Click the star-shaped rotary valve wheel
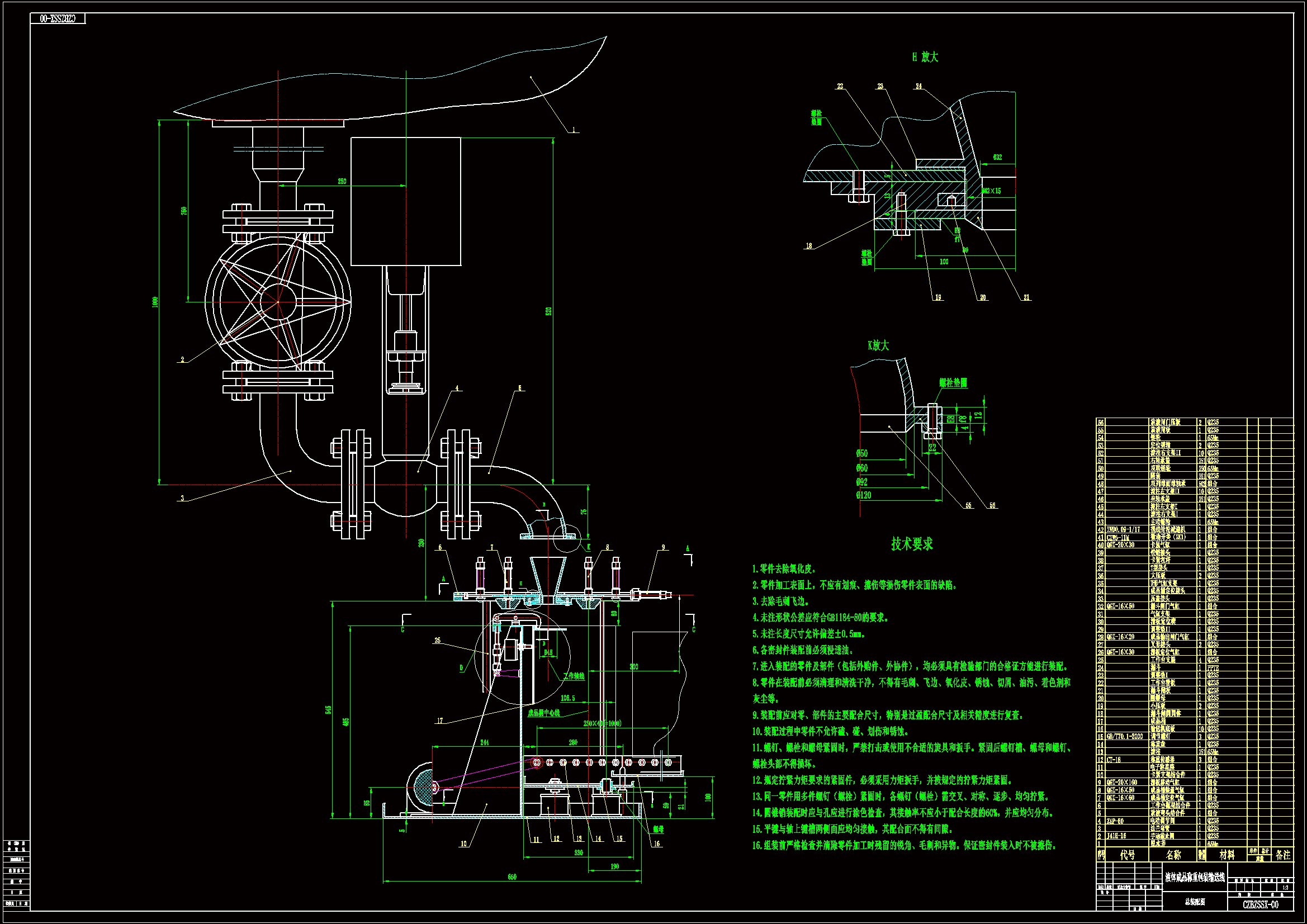The height and width of the screenshot is (924, 1307). [x=278, y=302]
